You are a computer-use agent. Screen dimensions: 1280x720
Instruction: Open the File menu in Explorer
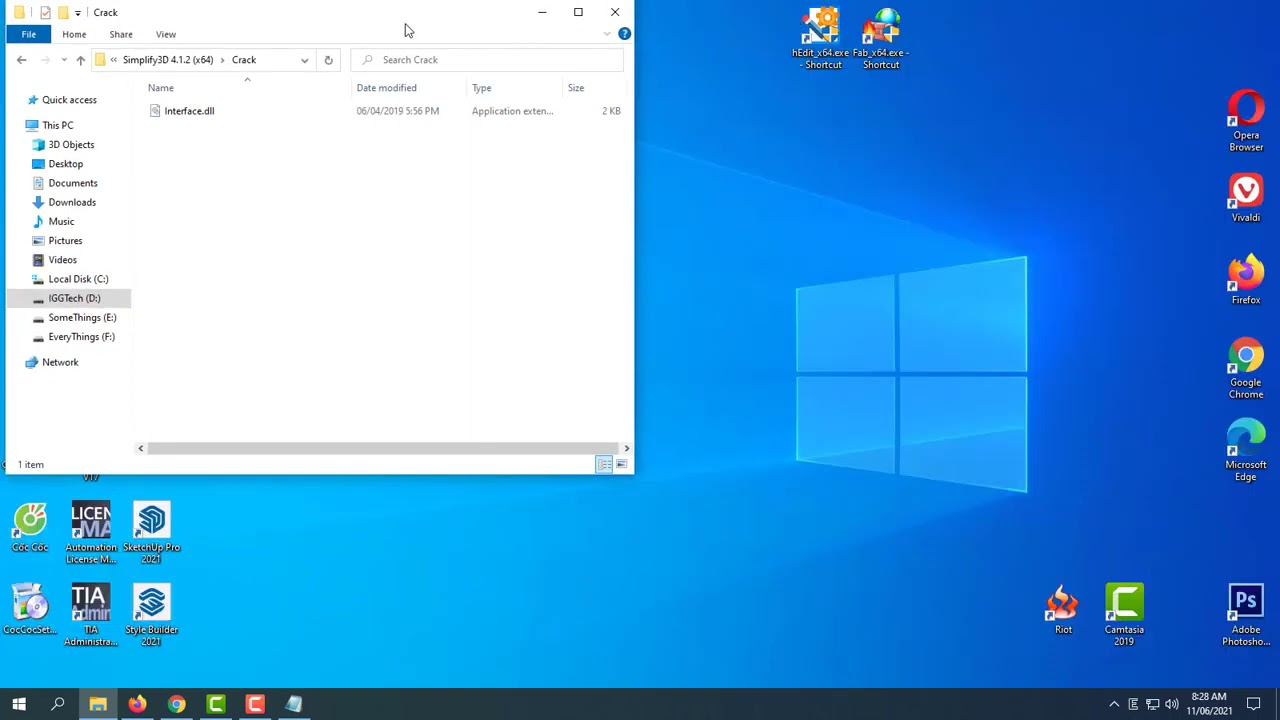[x=29, y=34]
